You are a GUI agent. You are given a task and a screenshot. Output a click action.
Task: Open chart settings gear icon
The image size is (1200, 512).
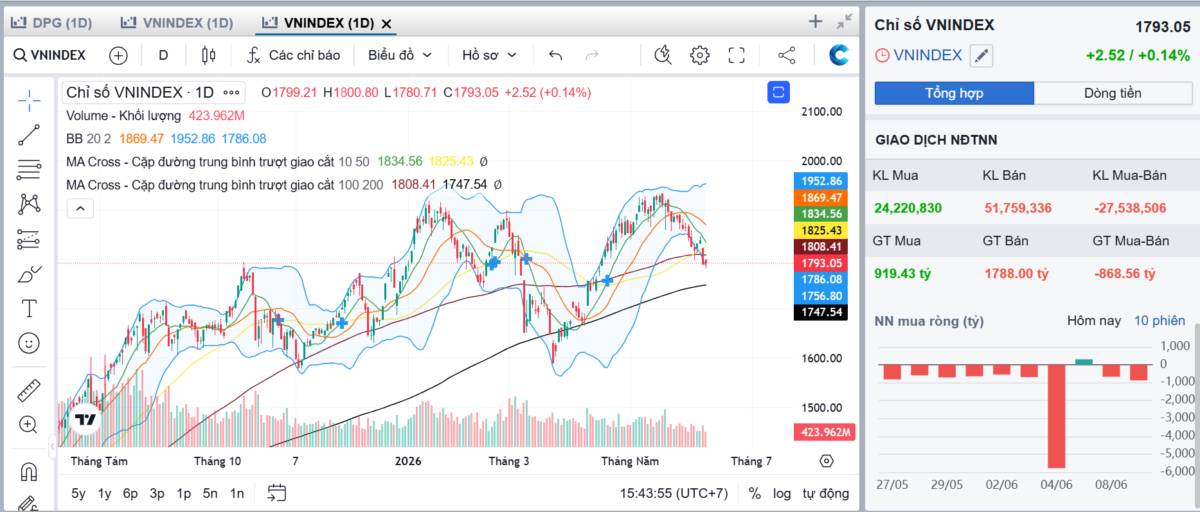click(699, 55)
